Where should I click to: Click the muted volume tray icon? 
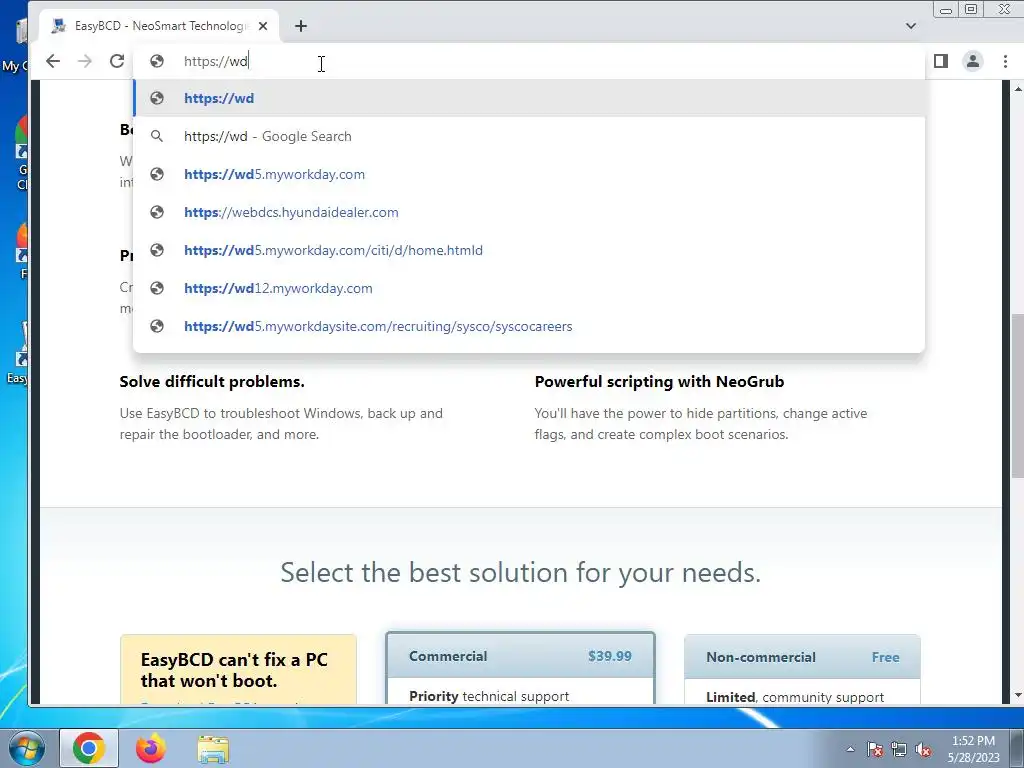(x=923, y=749)
